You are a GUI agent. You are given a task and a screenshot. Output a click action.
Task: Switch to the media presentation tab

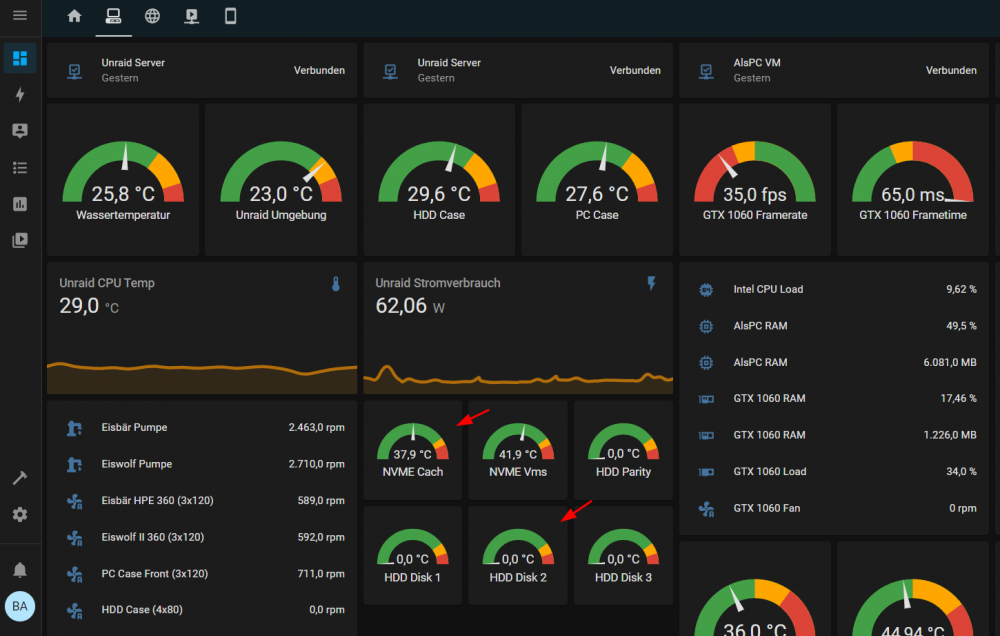tap(191, 16)
